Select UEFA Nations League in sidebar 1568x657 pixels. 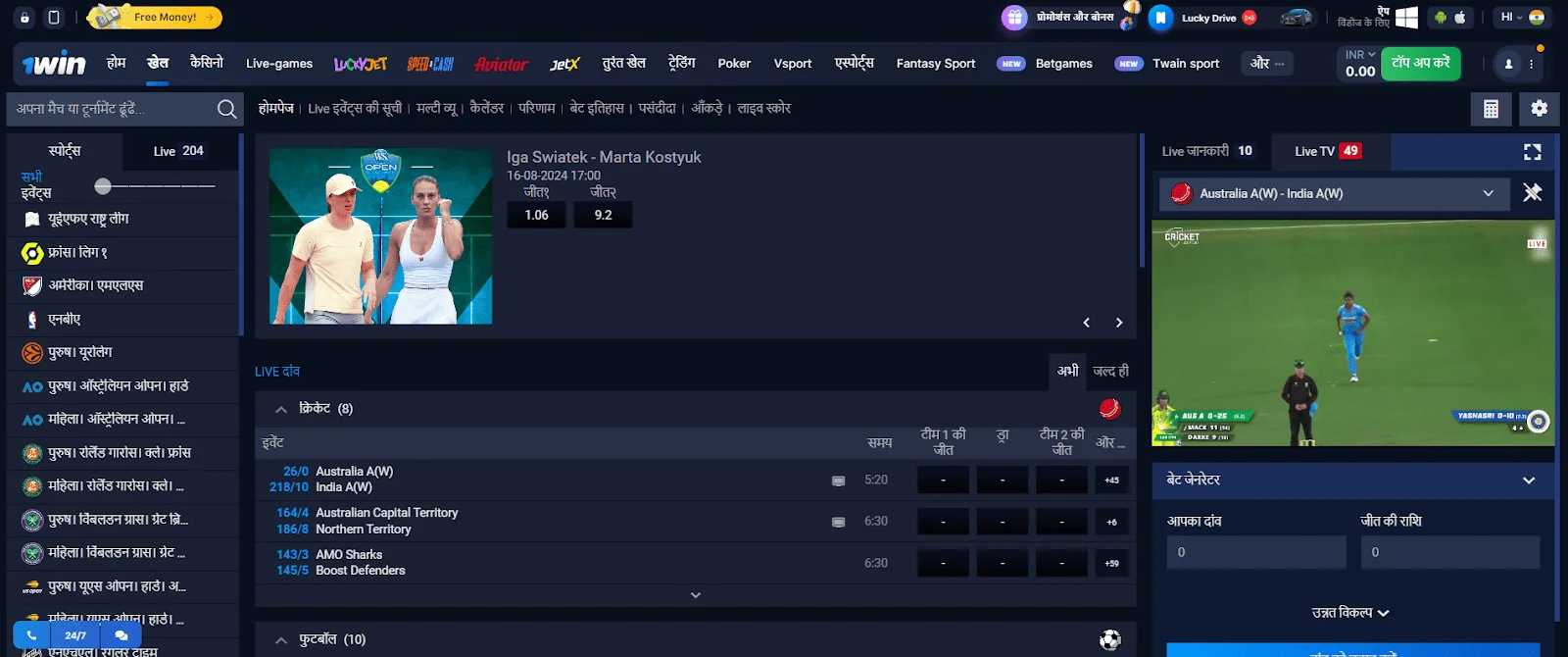[x=123, y=220]
